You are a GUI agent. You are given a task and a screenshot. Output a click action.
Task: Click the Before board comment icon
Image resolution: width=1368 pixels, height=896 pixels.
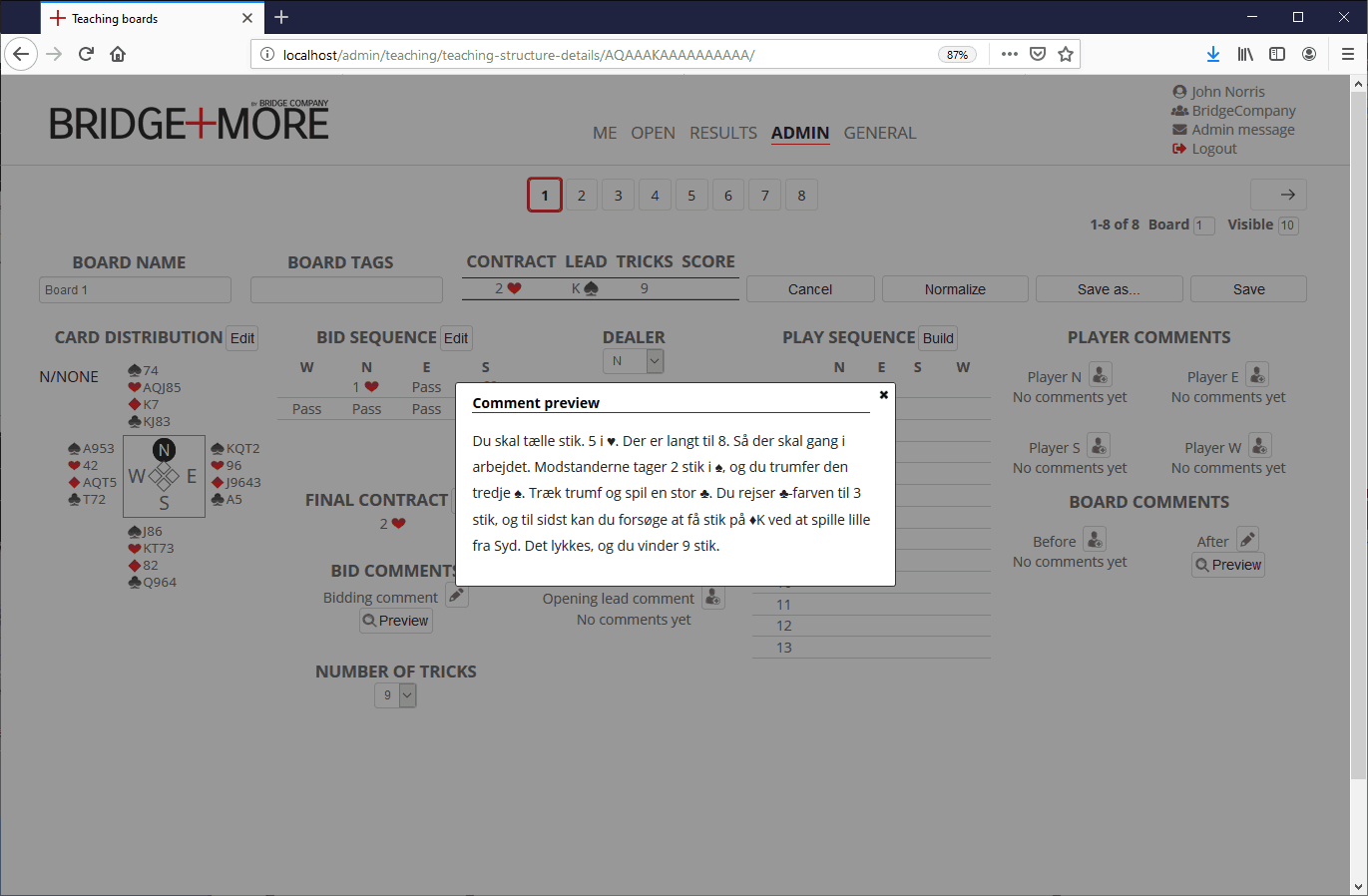(x=1095, y=540)
